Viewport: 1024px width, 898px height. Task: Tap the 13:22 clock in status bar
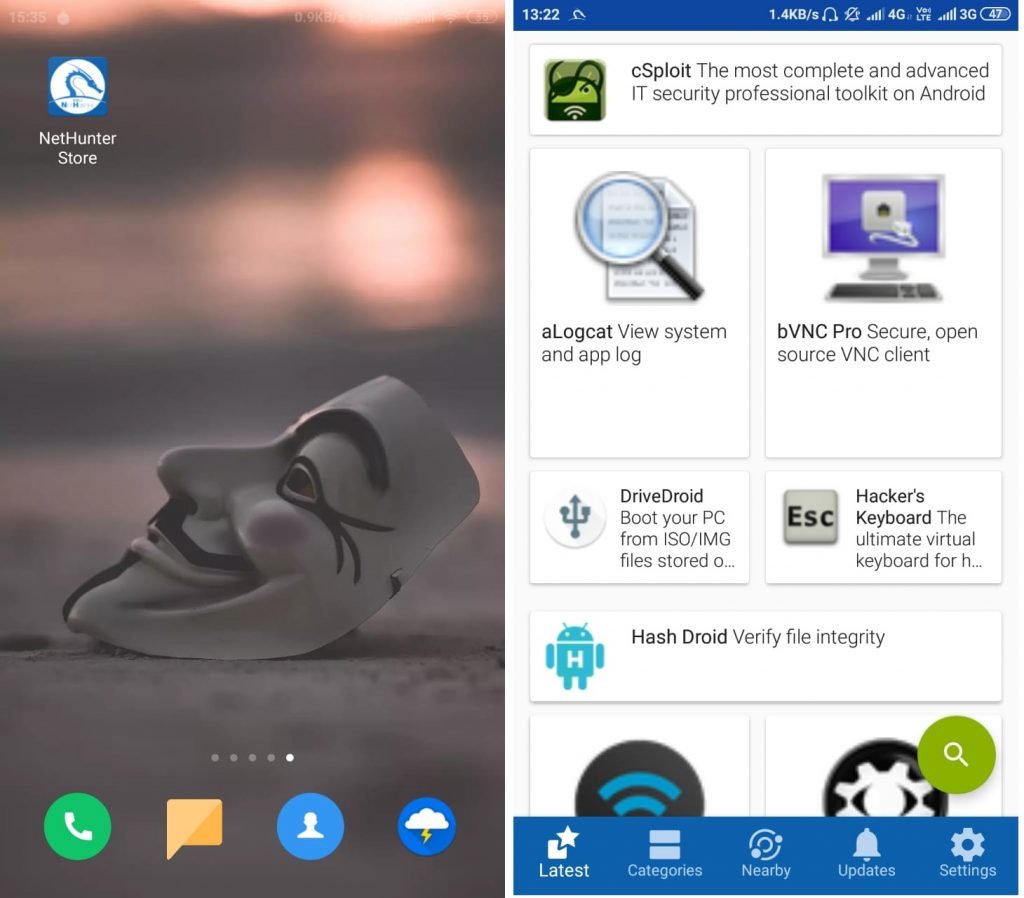pos(541,14)
